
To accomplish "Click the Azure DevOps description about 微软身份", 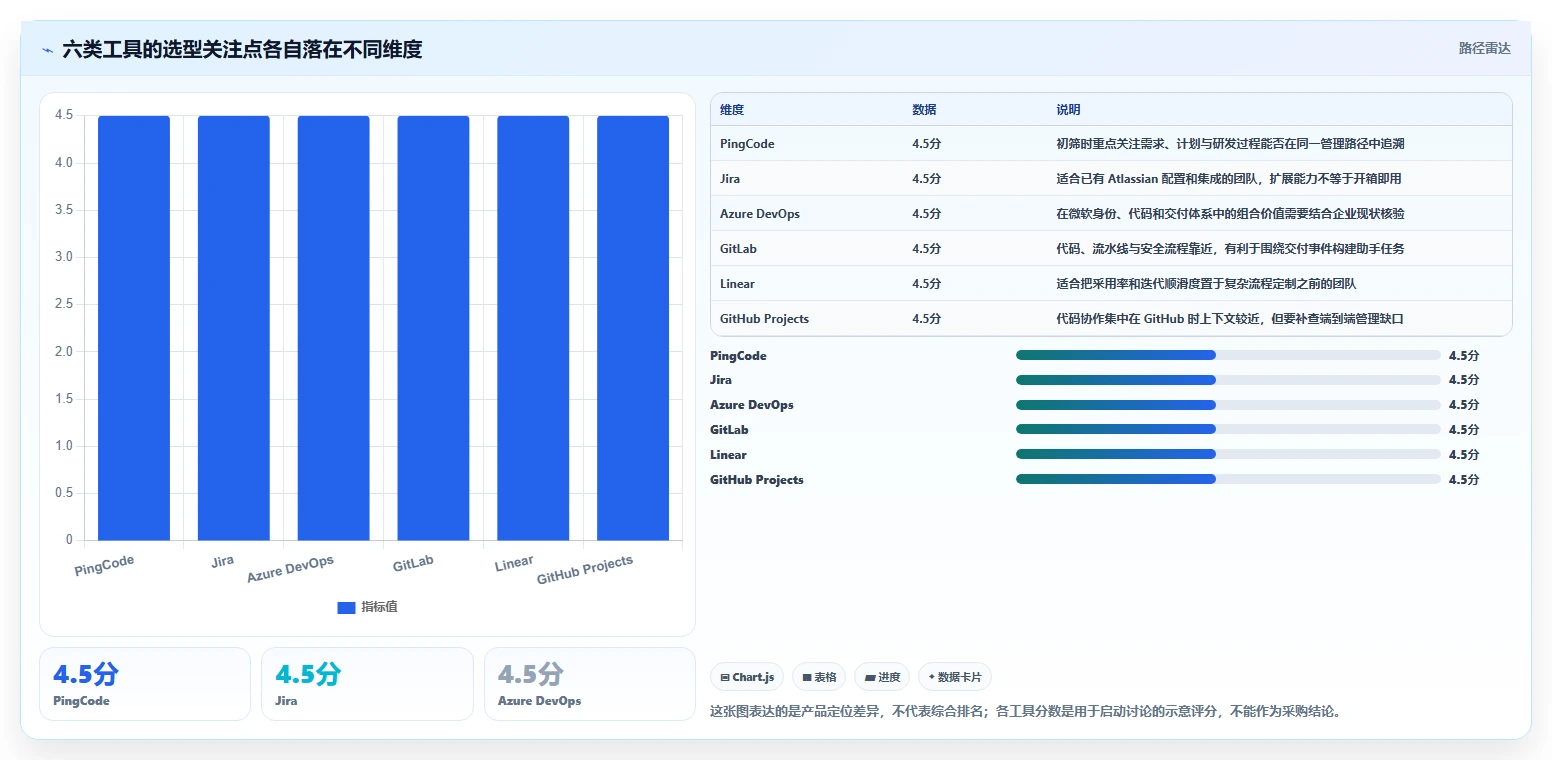I will pyautogui.click(x=1231, y=214).
